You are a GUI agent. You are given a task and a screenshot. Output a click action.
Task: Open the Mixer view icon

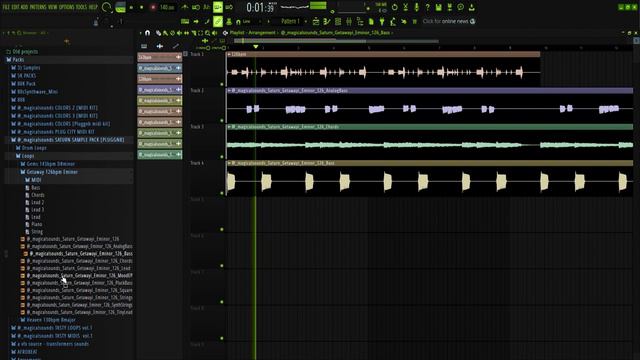pyautogui.click(x=349, y=21)
